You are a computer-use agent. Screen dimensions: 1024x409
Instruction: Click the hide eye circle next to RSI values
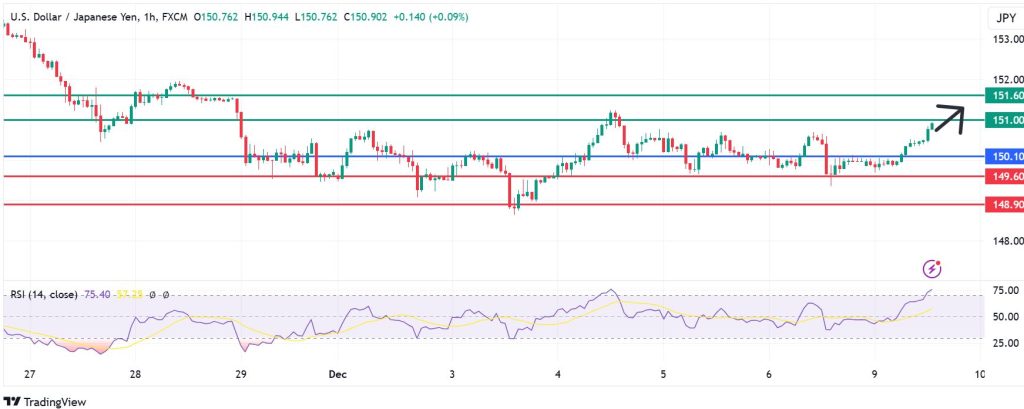(154, 295)
